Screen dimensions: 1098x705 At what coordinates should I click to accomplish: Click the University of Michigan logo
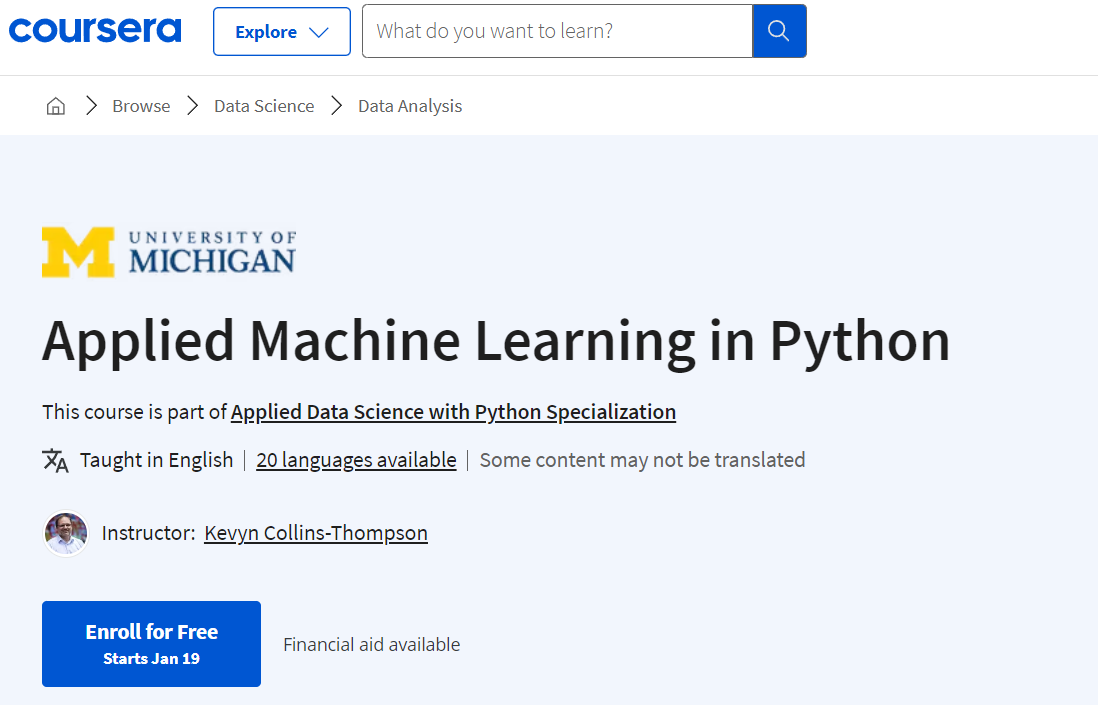point(168,251)
